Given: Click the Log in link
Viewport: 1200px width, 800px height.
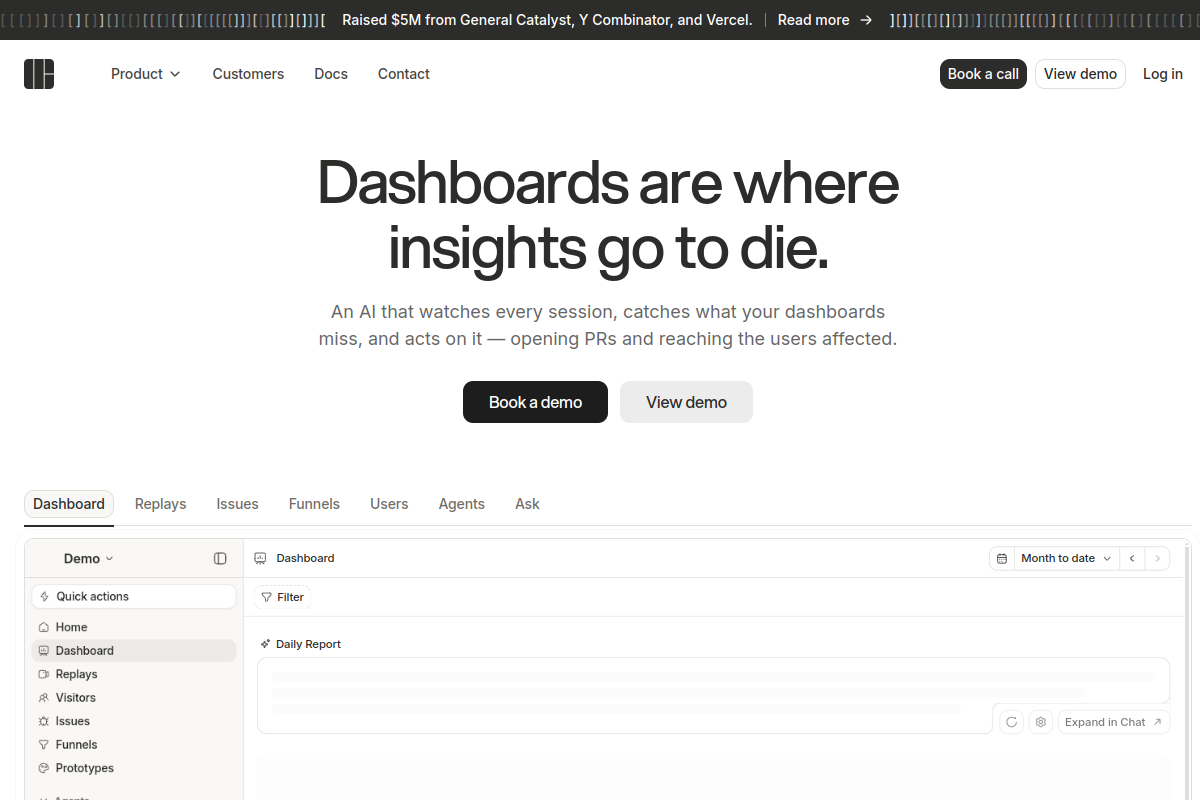Looking at the screenshot, I should click(1163, 74).
